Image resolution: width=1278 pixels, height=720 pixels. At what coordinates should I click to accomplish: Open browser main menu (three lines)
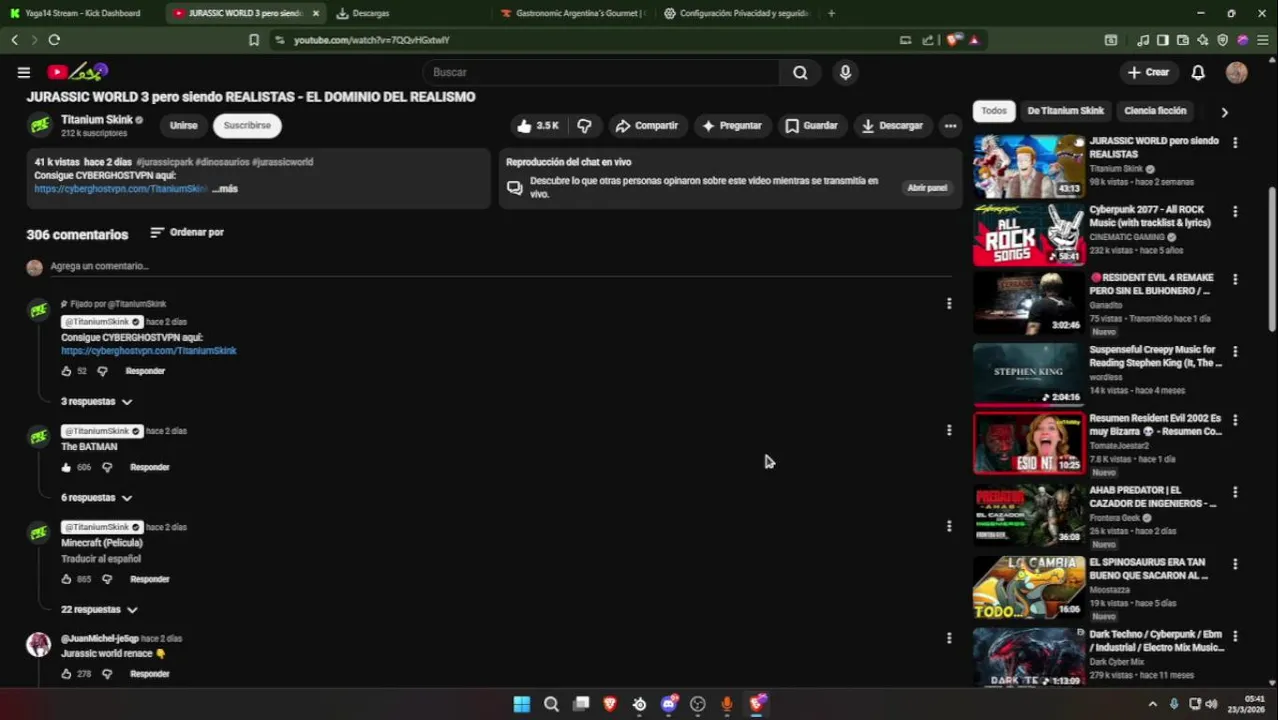(1263, 40)
